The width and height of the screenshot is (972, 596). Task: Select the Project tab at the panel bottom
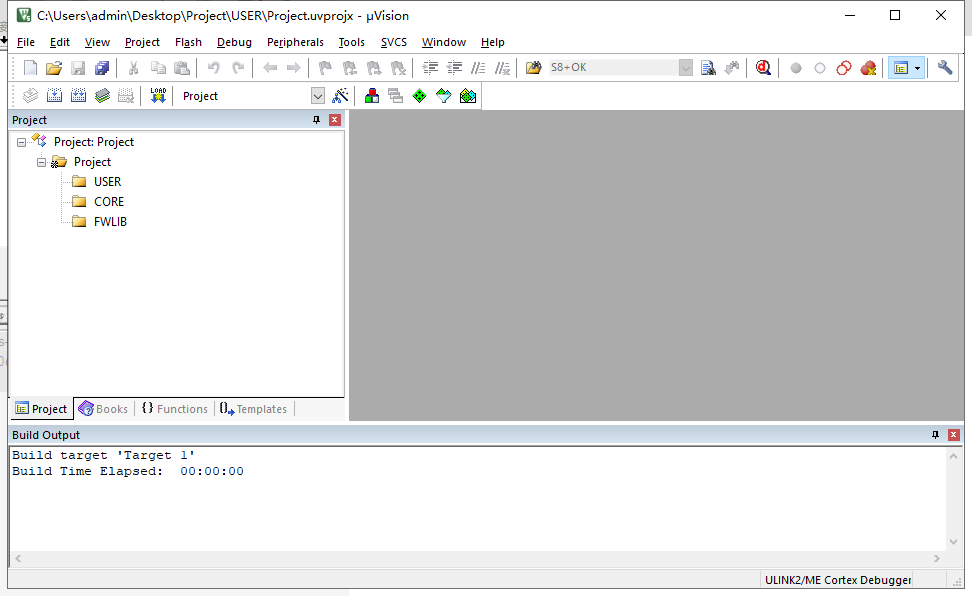(x=42, y=409)
